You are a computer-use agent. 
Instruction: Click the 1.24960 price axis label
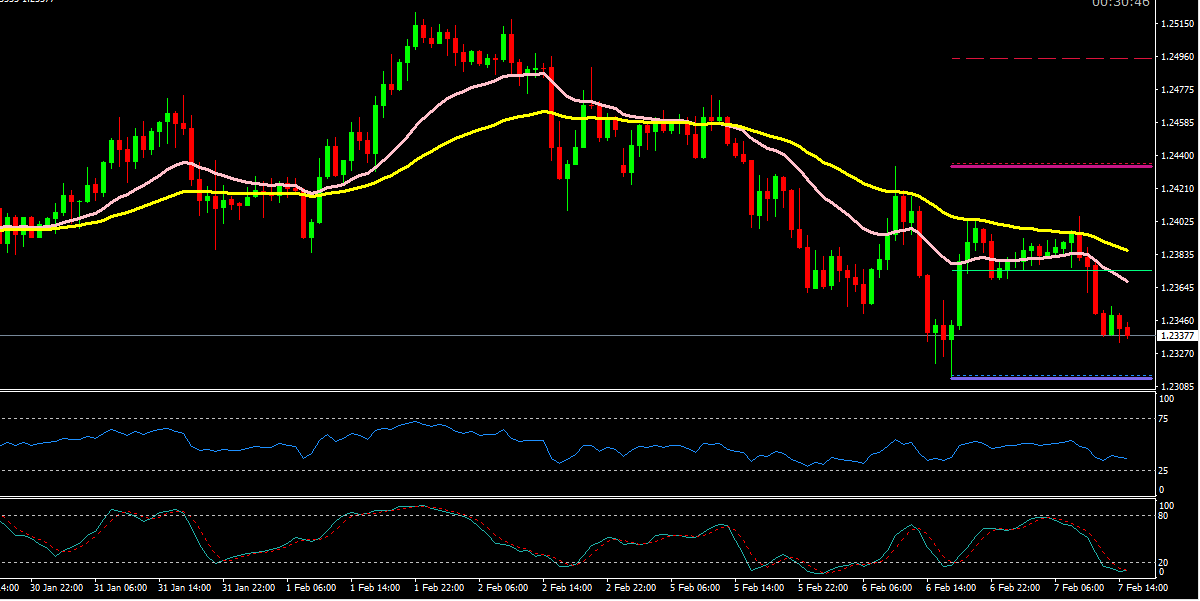click(x=1176, y=57)
